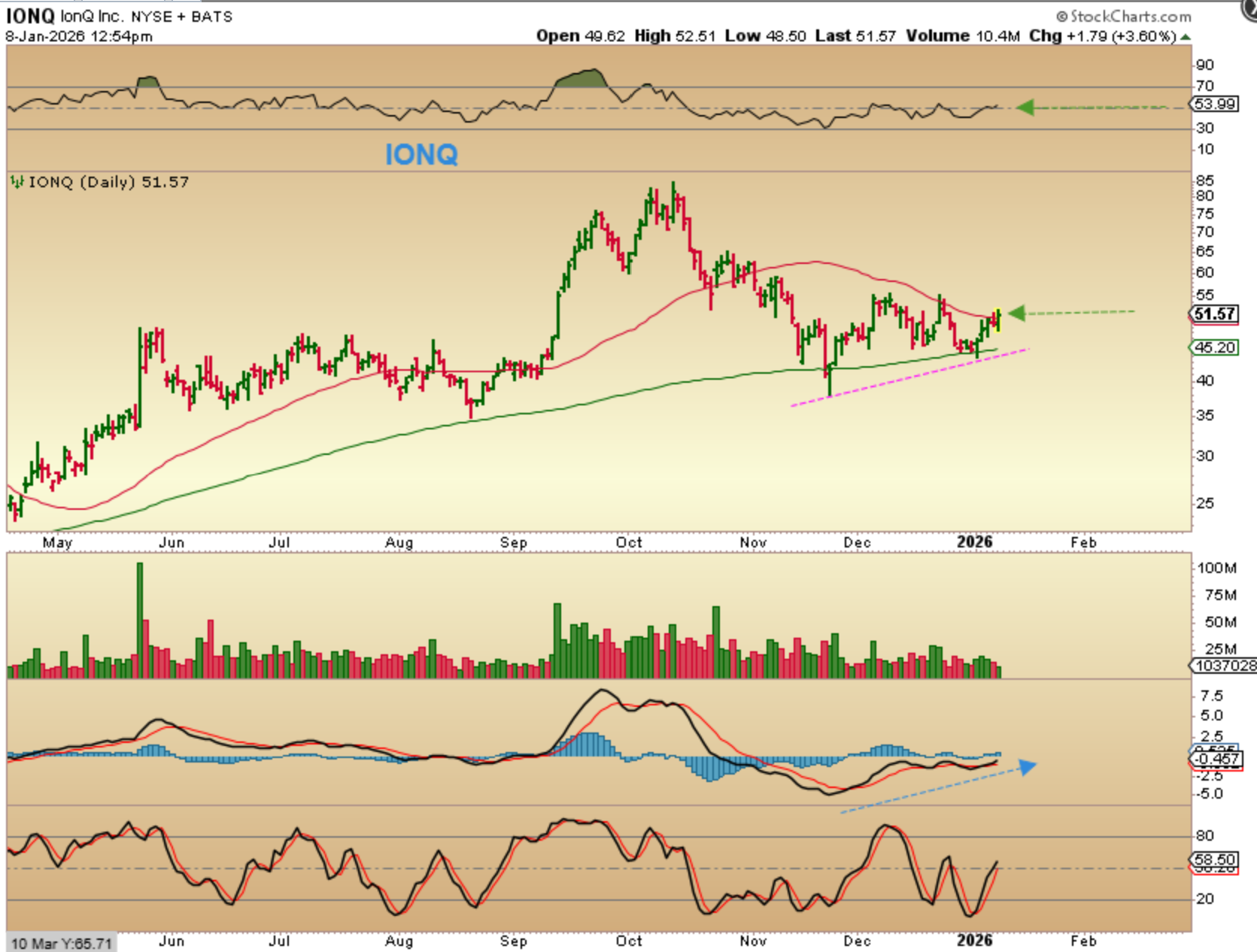Click the Open 49.62 quote value

point(581,36)
